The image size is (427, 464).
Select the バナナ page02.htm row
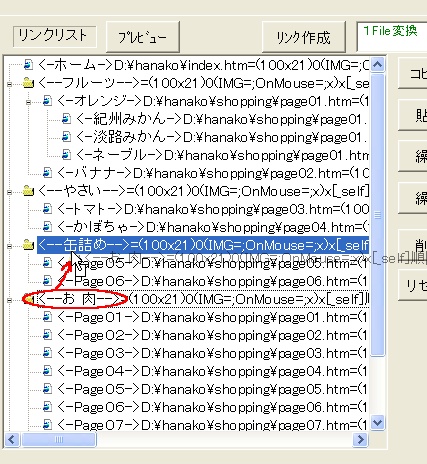(213, 173)
